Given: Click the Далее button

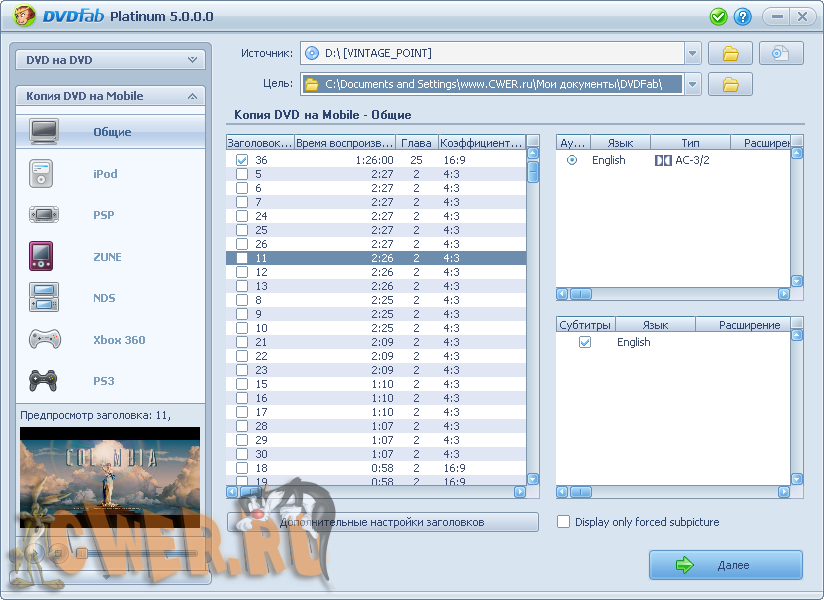Looking at the screenshot, I should pos(725,565).
